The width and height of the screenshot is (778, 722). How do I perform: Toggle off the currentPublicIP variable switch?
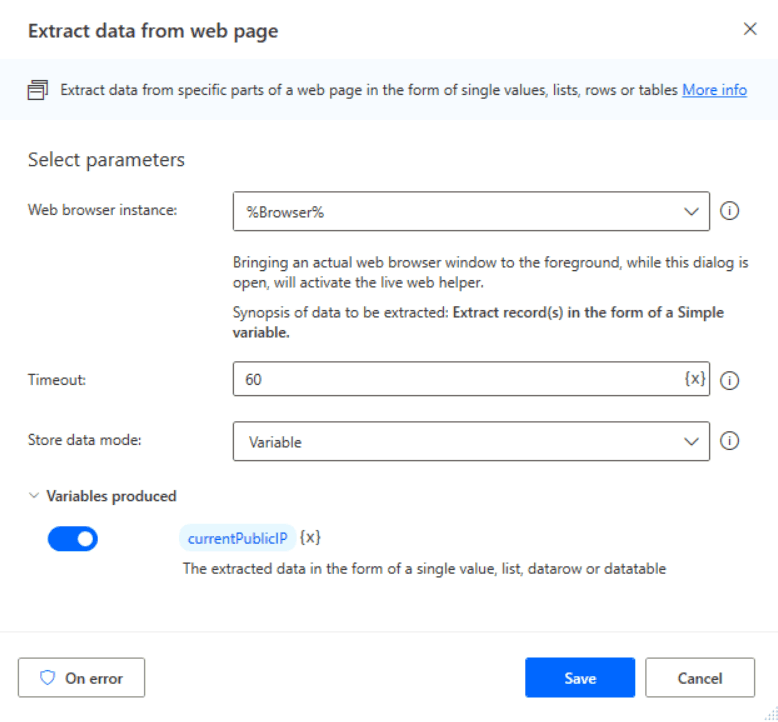coord(72,538)
